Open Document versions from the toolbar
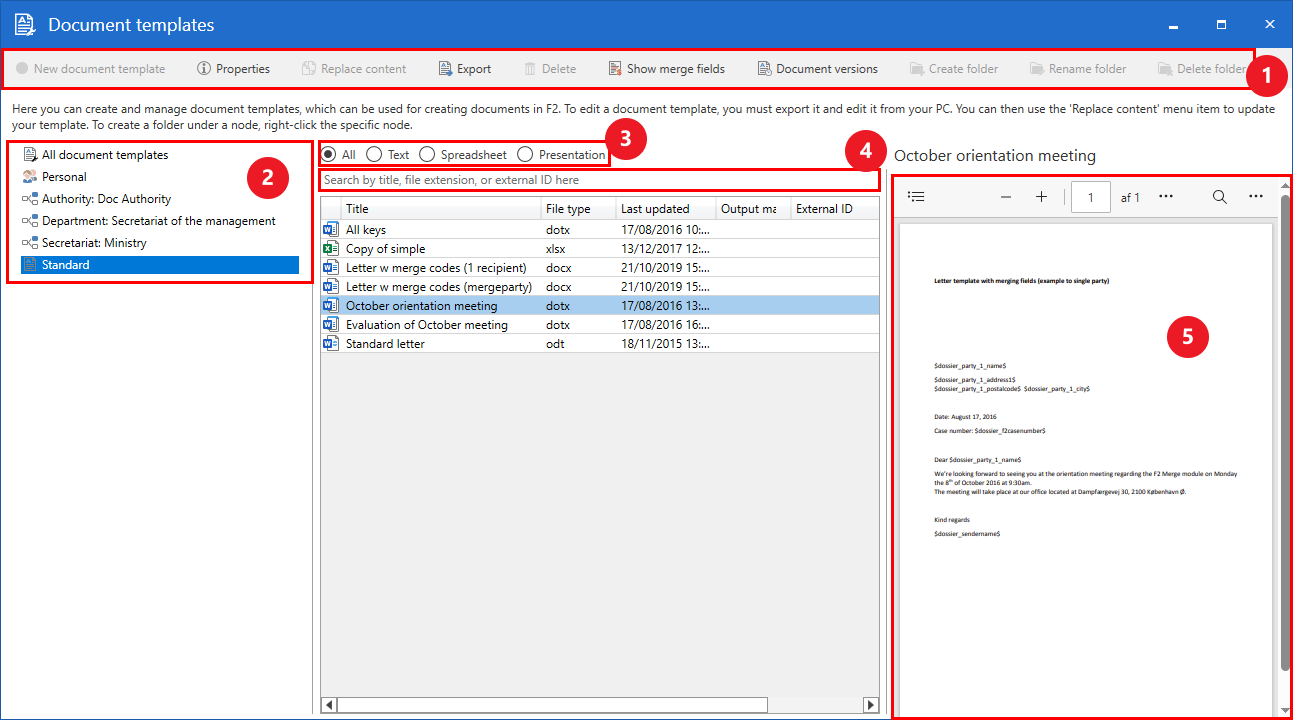1293x720 pixels. point(817,69)
